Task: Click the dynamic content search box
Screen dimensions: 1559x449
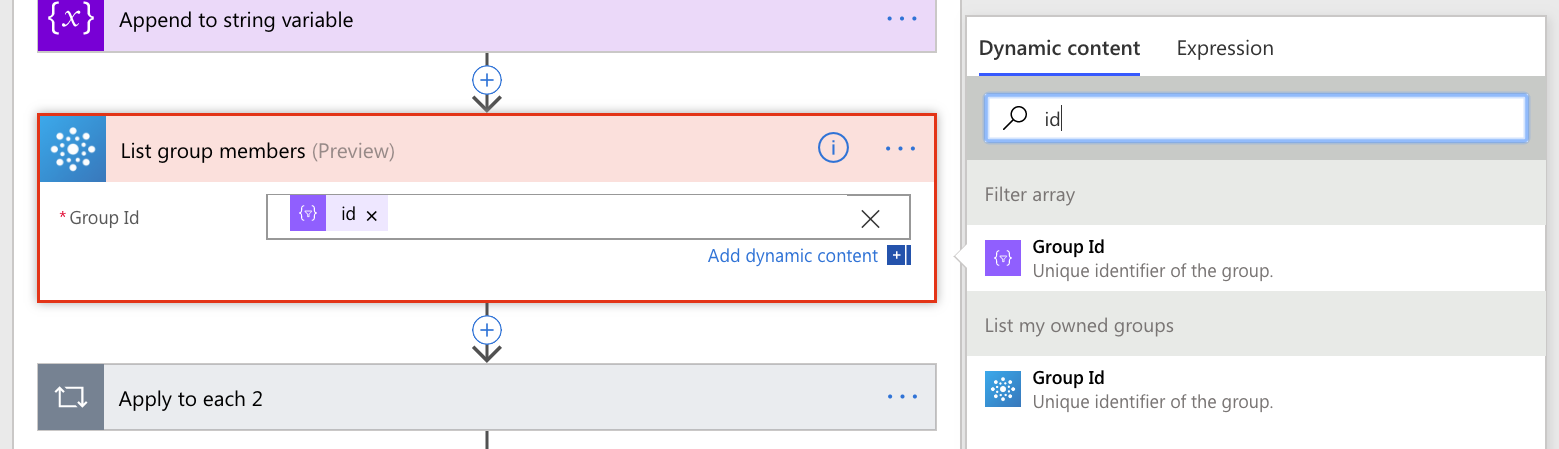Action: pyautogui.click(x=1270, y=119)
